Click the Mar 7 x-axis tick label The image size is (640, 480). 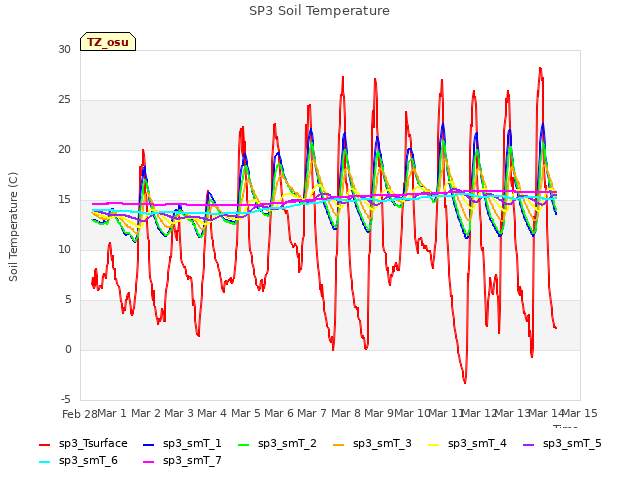coord(312,413)
